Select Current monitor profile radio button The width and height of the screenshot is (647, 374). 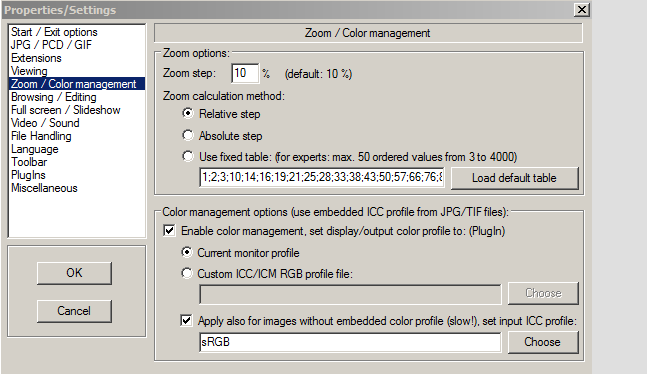pyautogui.click(x=187, y=252)
